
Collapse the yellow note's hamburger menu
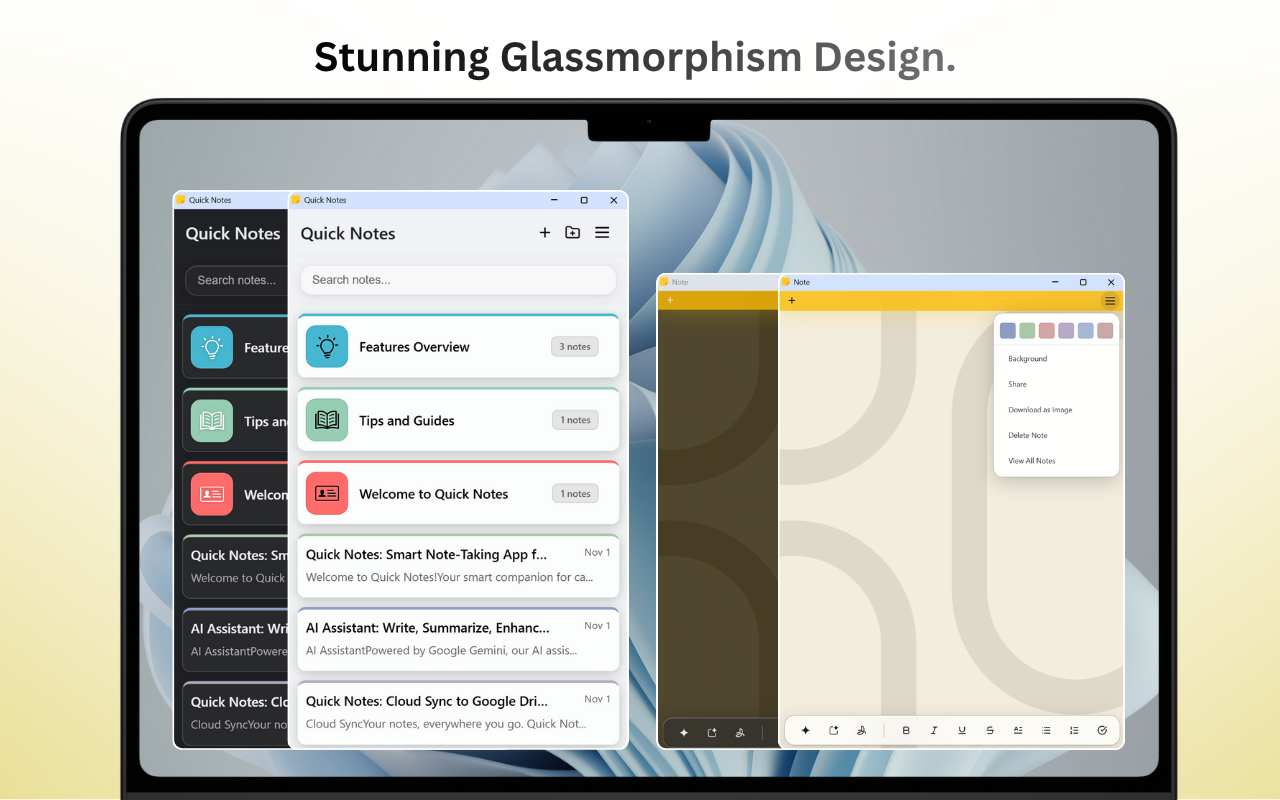click(1109, 301)
